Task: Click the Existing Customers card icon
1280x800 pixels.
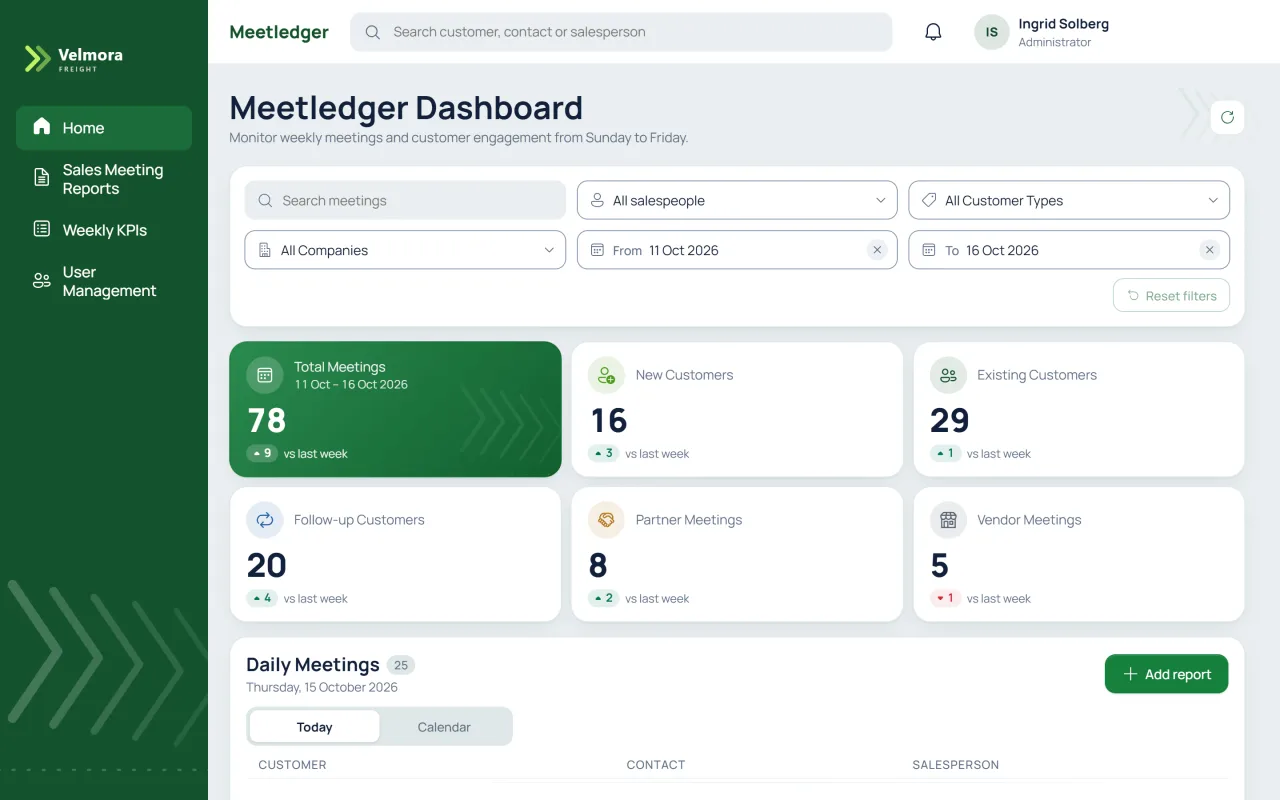Action: point(948,375)
